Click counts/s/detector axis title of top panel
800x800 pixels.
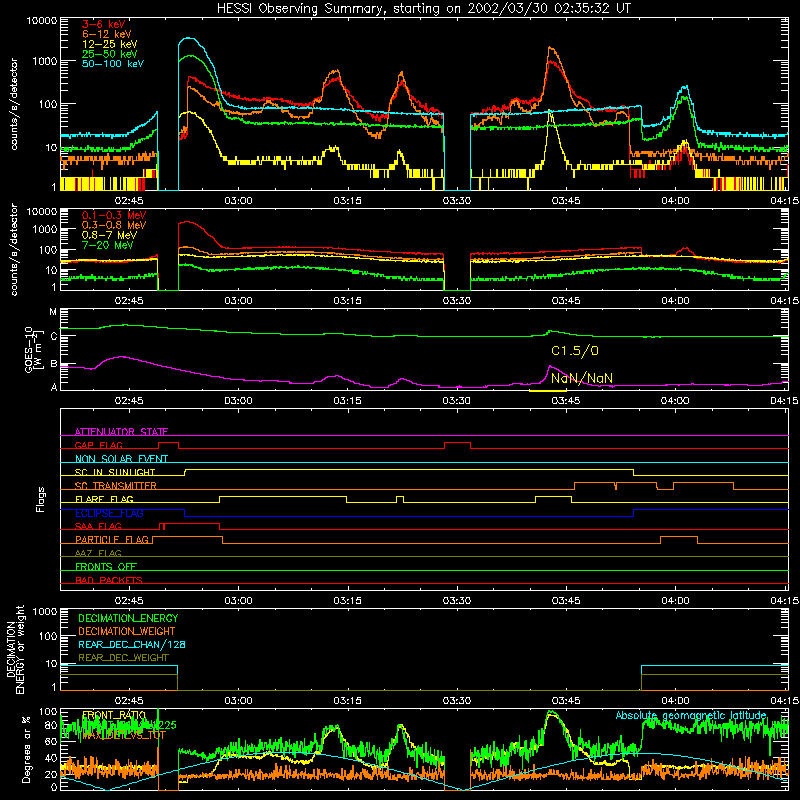14,104
